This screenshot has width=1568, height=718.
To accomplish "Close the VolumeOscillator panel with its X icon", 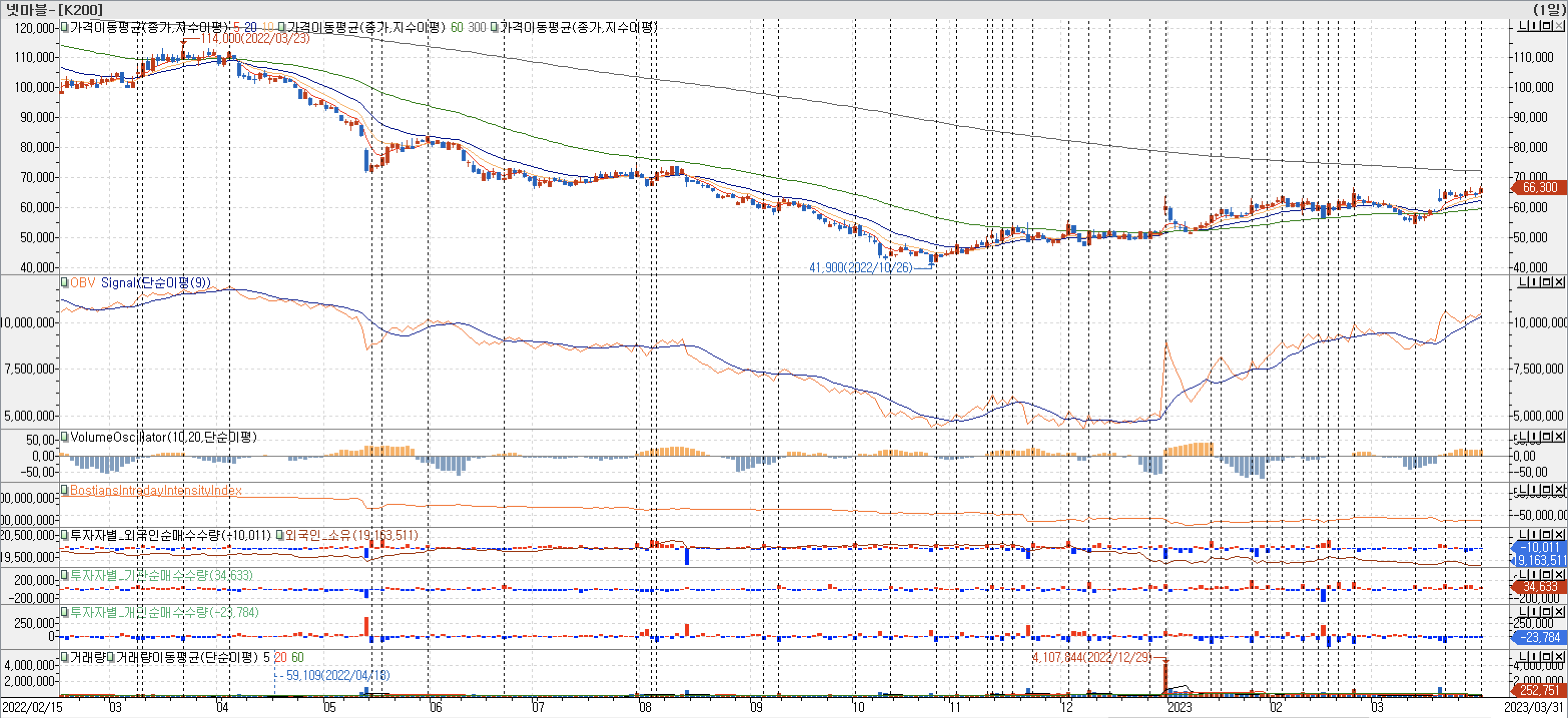I will point(1558,437).
